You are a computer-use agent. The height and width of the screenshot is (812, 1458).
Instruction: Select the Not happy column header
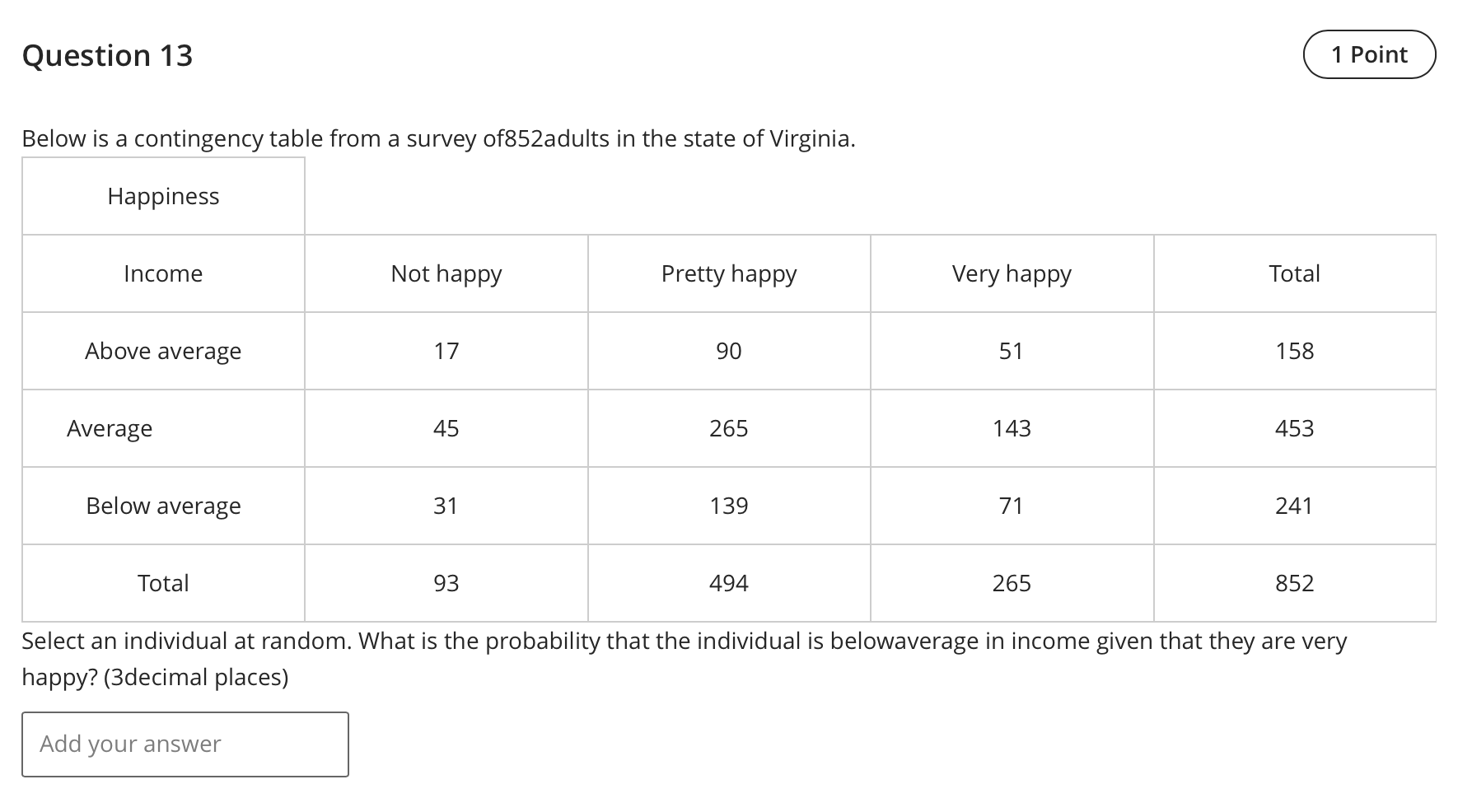446,273
